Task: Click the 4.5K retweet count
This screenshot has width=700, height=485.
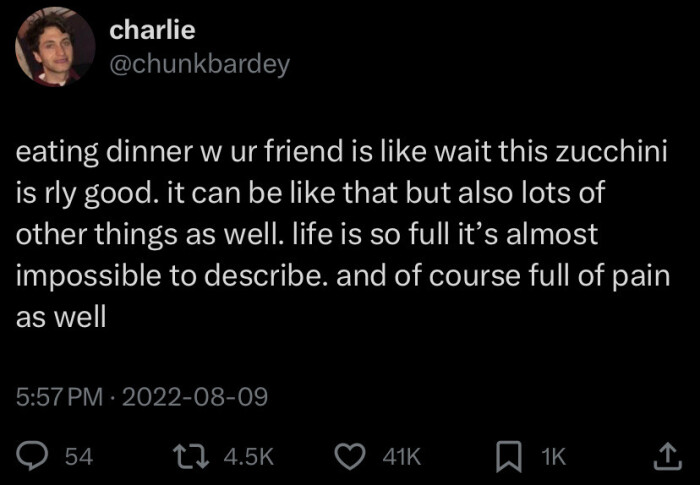Action: point(248,457)
